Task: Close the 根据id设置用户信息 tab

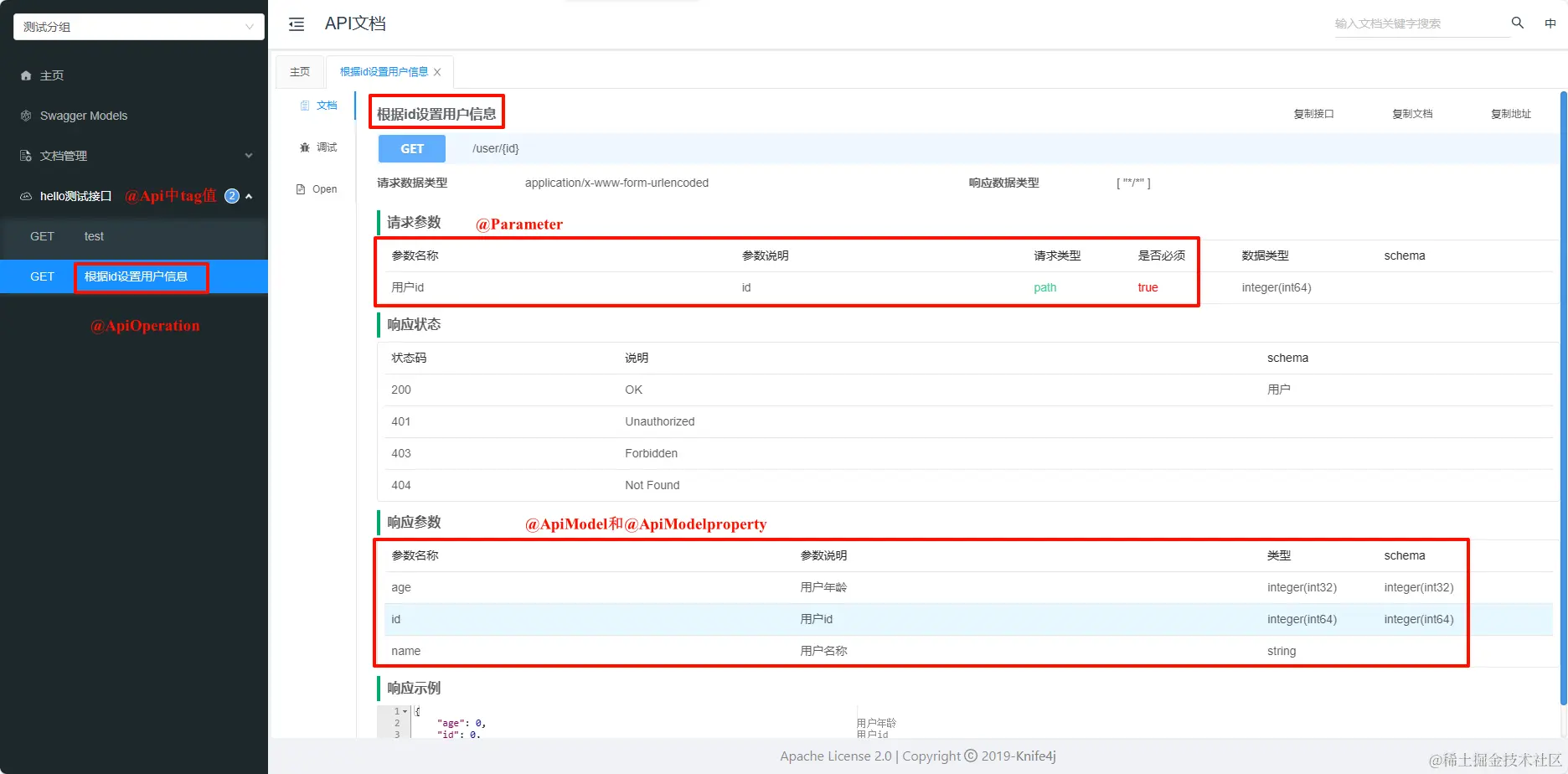Action: tap(437, 72)
